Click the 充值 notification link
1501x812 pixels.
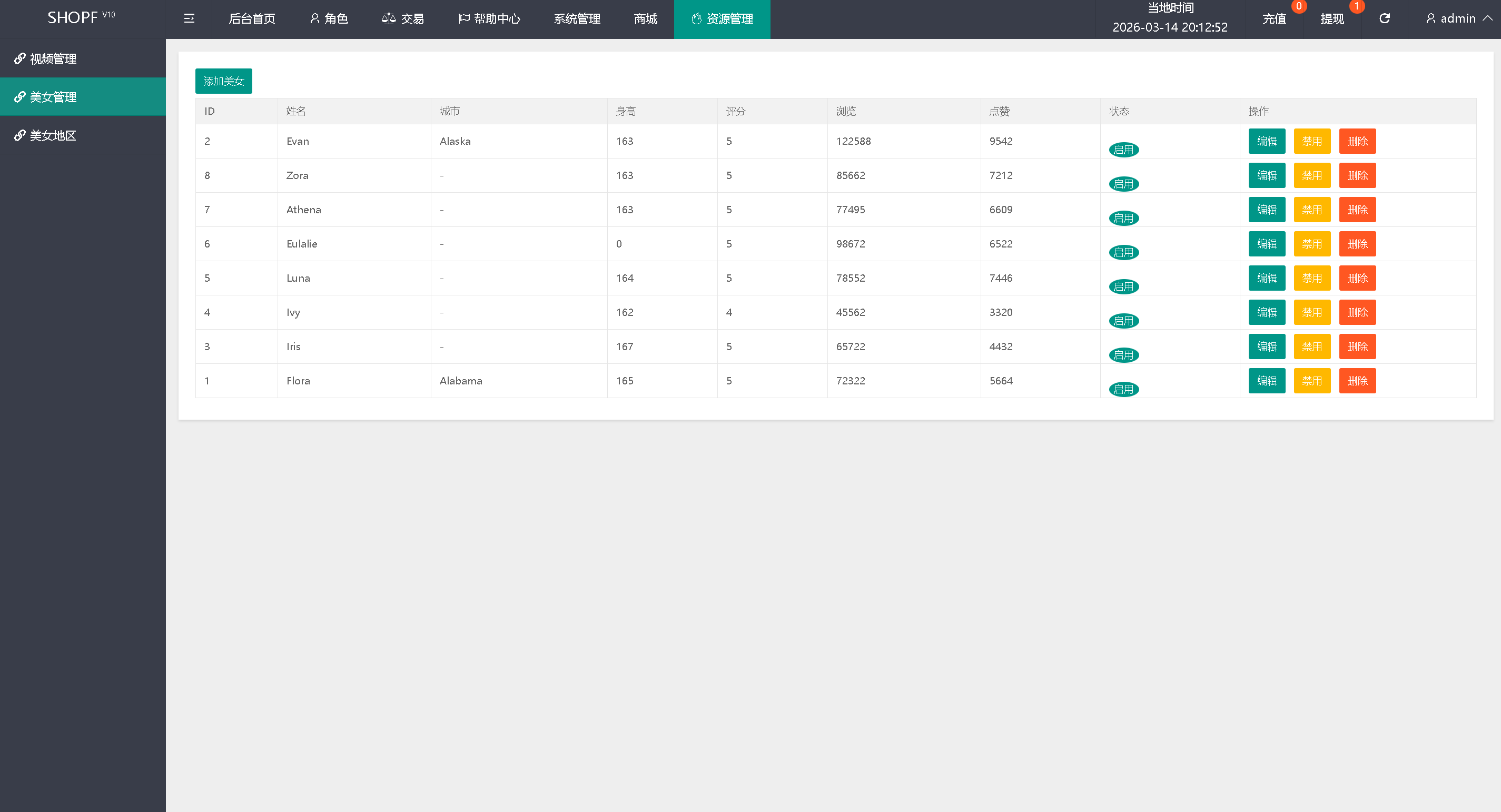[1275, 19]
